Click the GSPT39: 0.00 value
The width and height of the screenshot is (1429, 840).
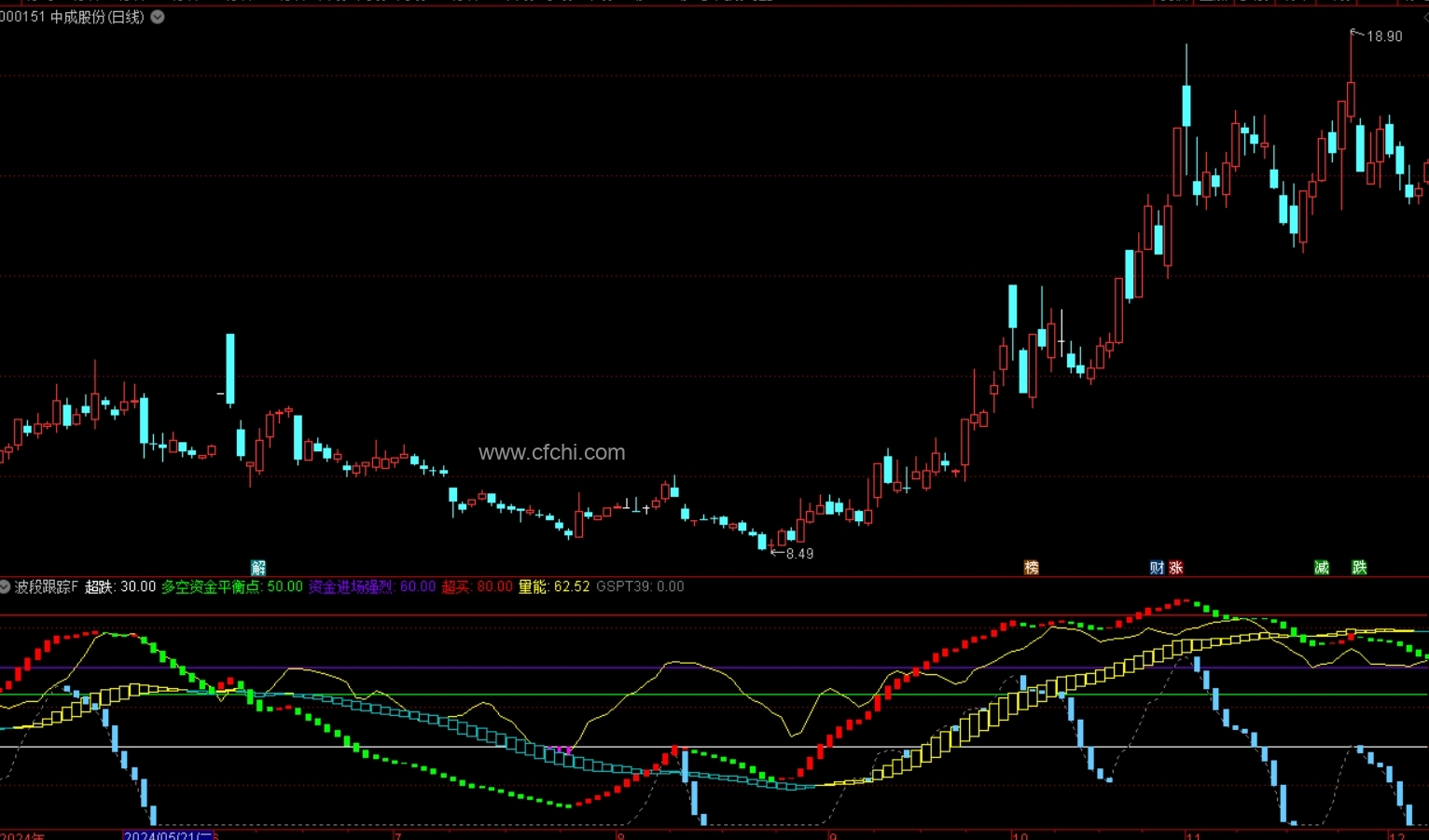tap(640, 586)
